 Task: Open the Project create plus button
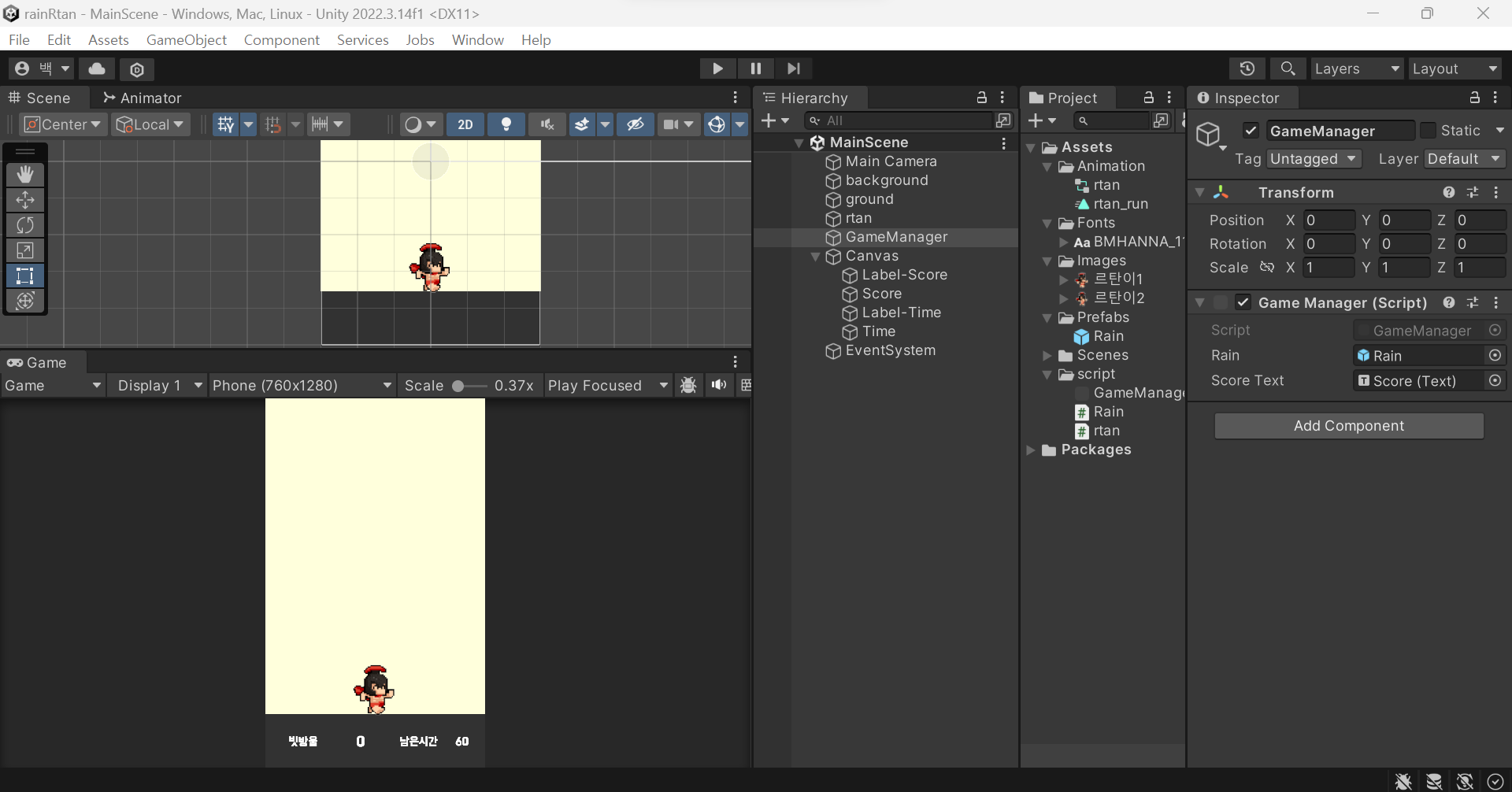tap(1042, 120)
